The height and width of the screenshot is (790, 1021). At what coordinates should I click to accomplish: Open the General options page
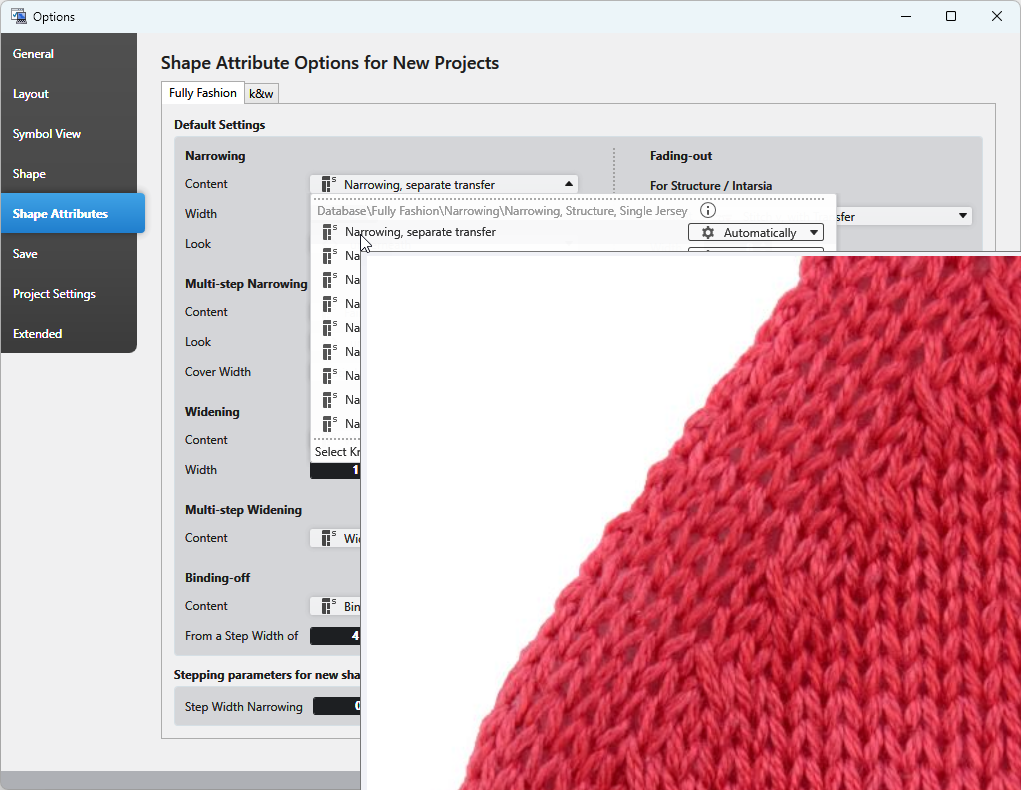[x=34, y=54]
